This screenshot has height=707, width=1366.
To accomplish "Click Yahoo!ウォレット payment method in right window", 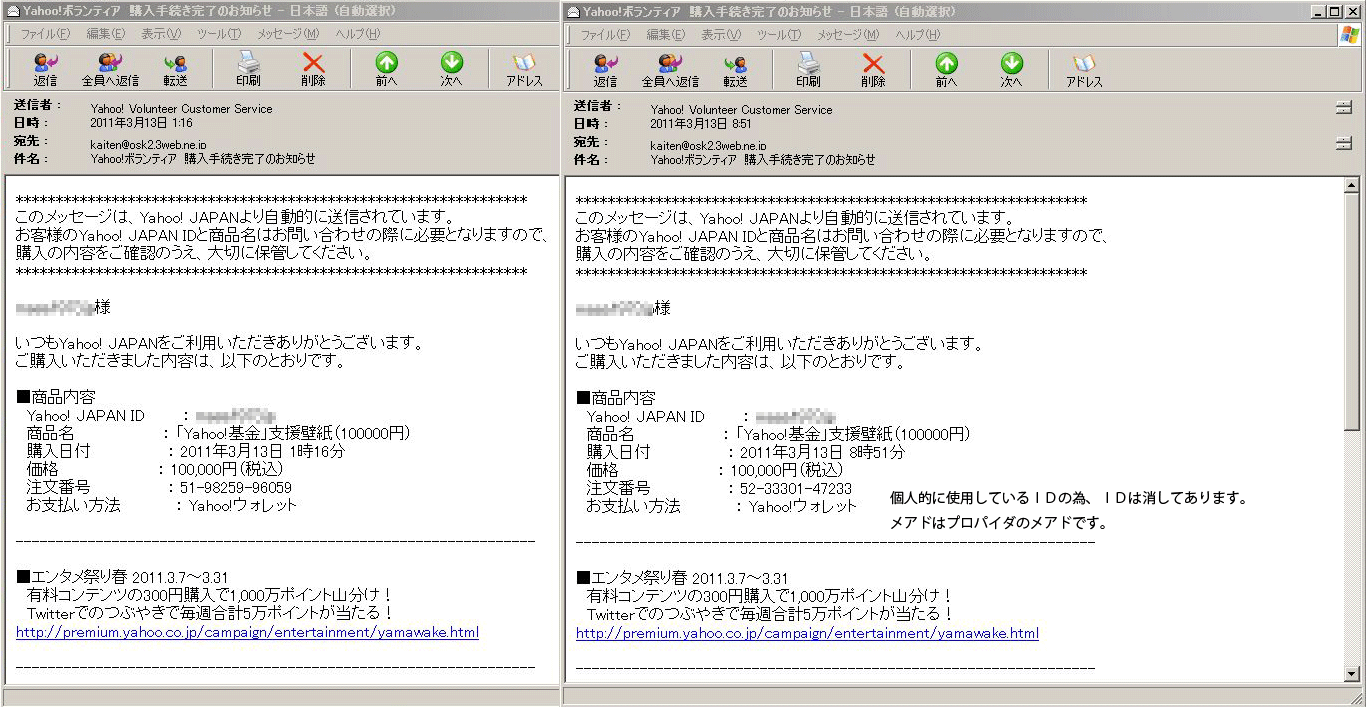I will (x=804, y=507).
